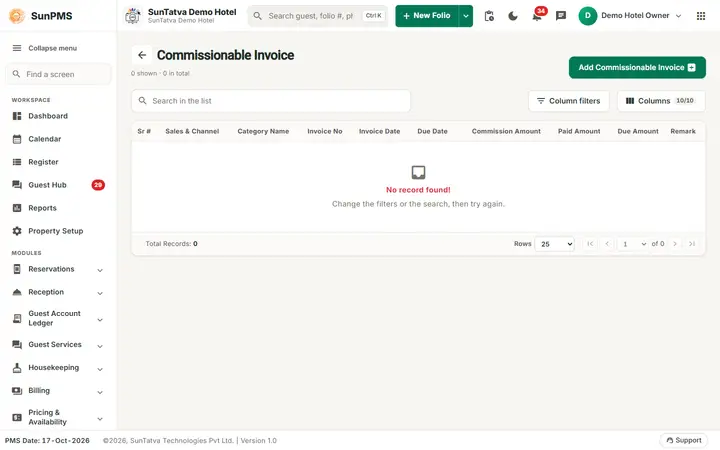Sort by Category Name column

(263, 131)
